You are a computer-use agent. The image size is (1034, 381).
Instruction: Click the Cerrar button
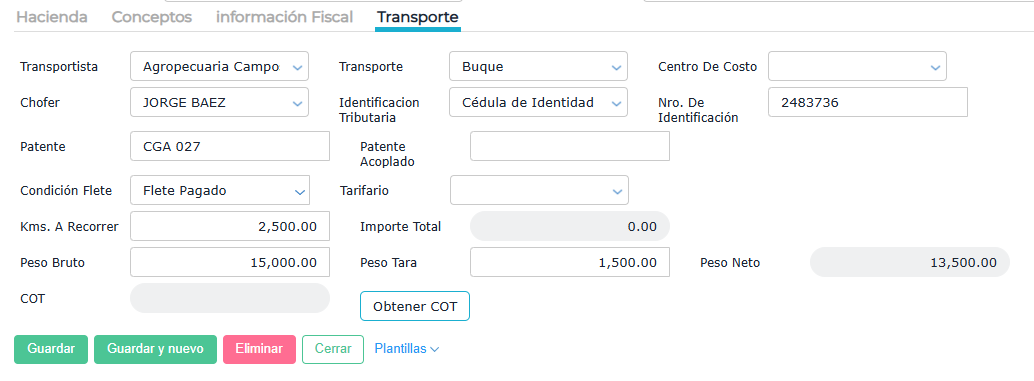[332, 349]
